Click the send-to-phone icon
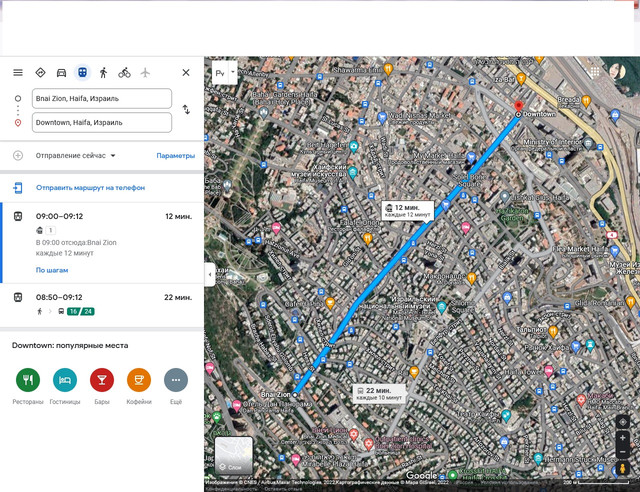 tap(18, 188)
